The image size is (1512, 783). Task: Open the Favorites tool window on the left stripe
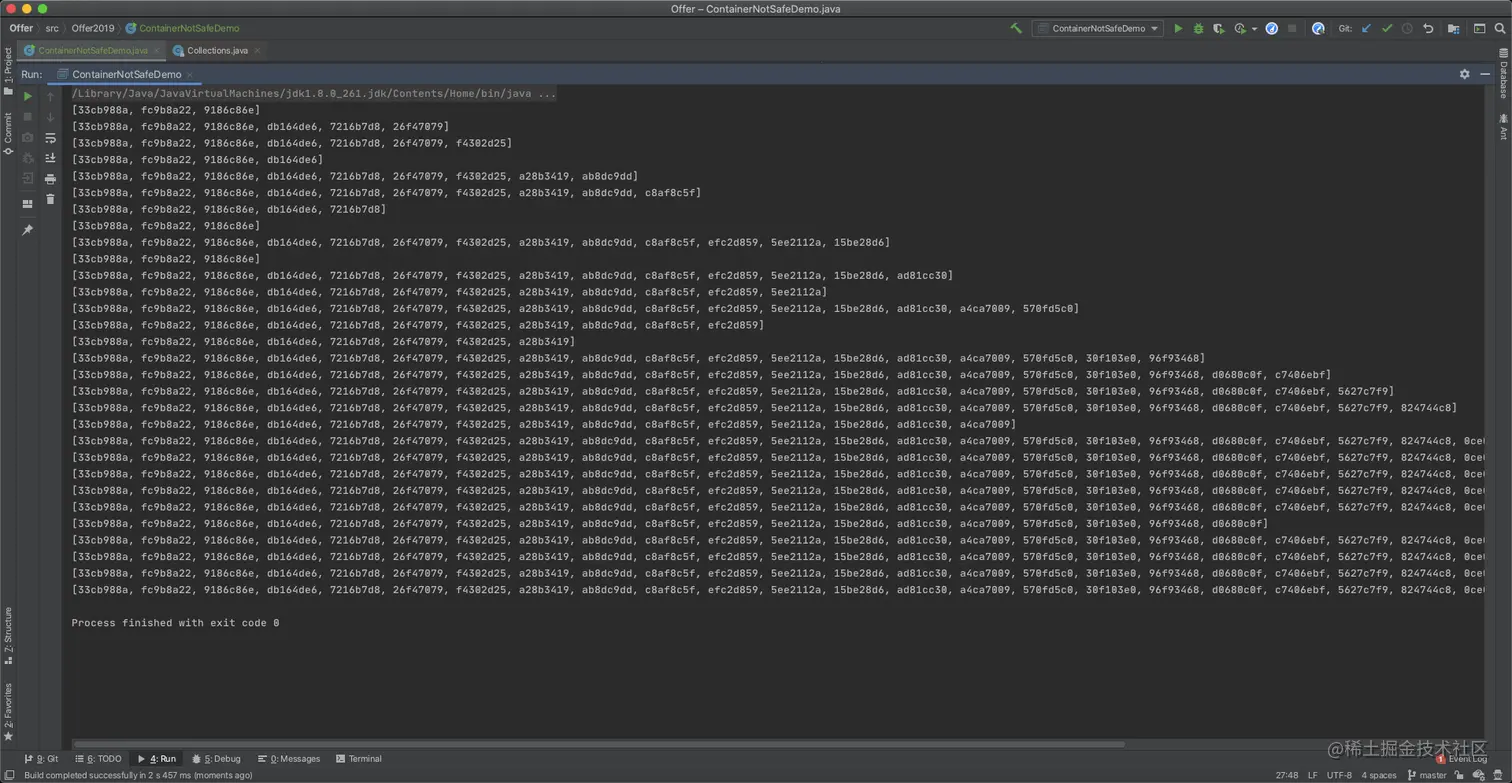click(x=8, y=711)
